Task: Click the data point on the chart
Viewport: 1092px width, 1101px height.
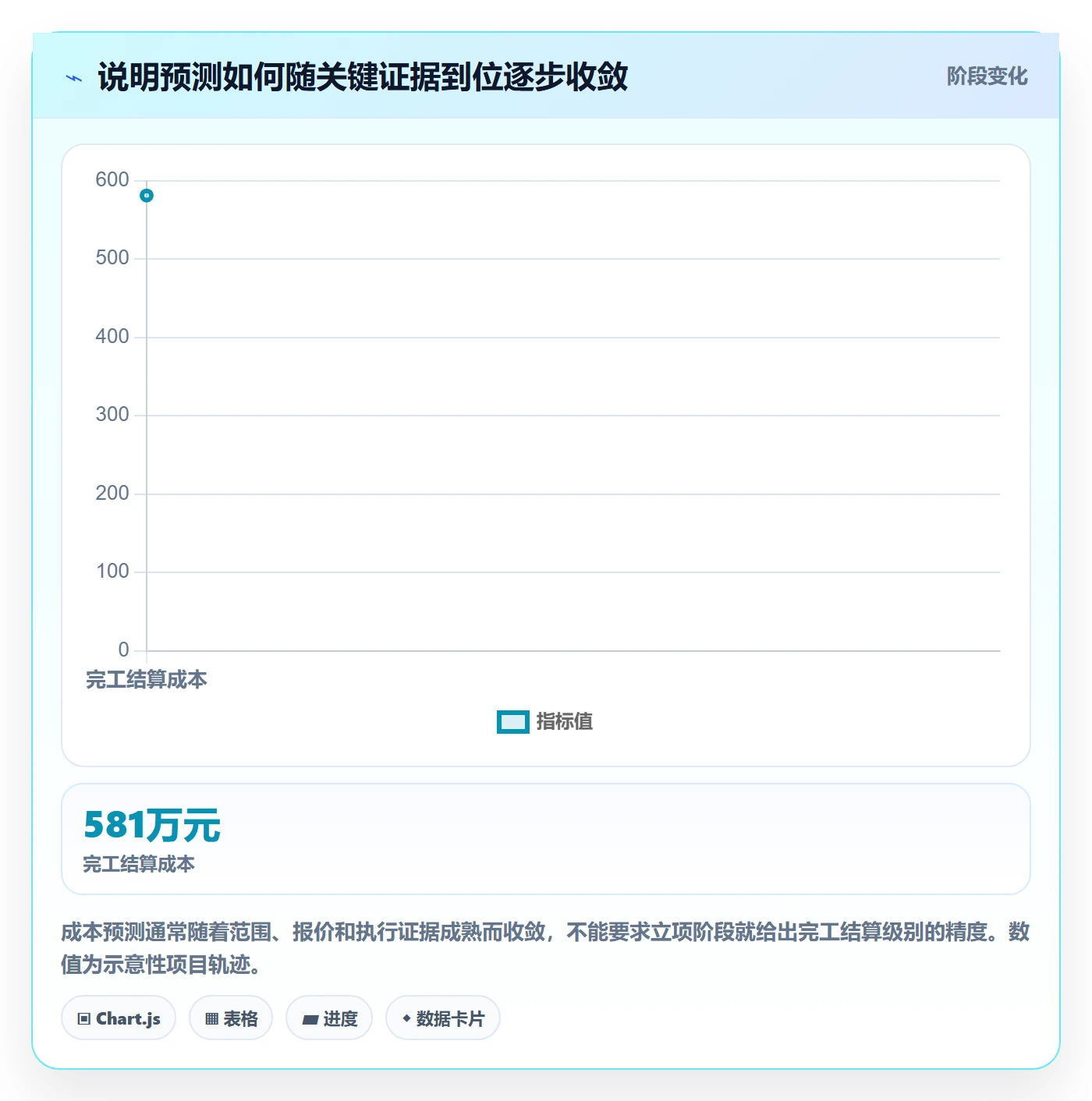Action: click(147, 196)
